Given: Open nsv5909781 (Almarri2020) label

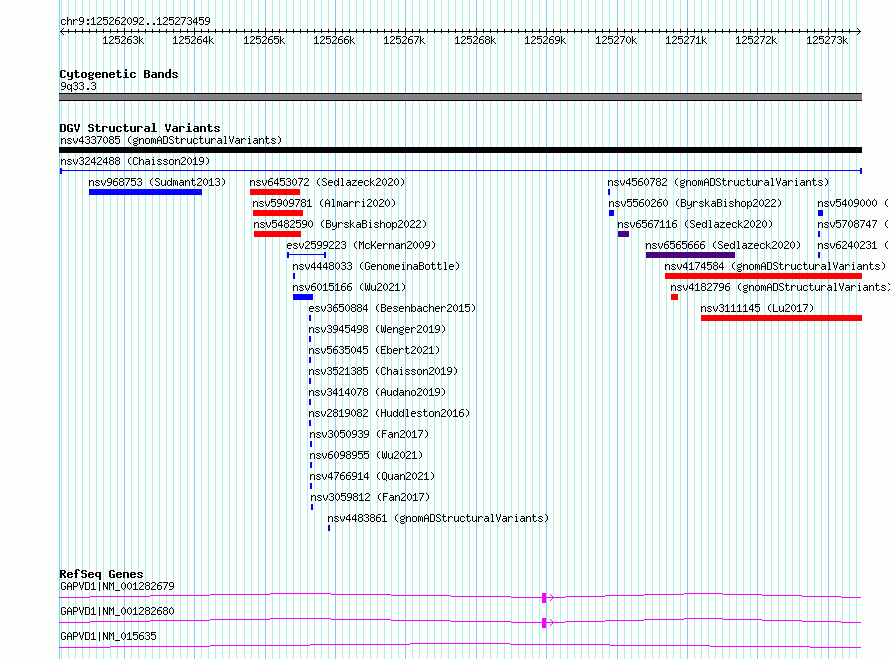Looking at the screenshot, I should pos(324,203).
